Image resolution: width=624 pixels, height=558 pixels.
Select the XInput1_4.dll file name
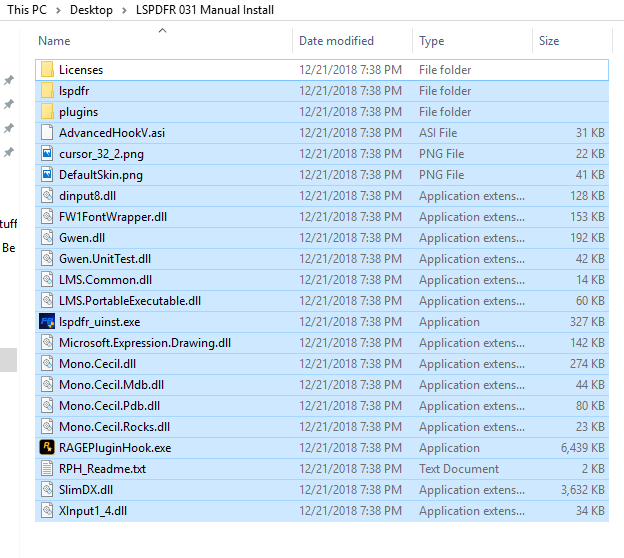point(93,511)
